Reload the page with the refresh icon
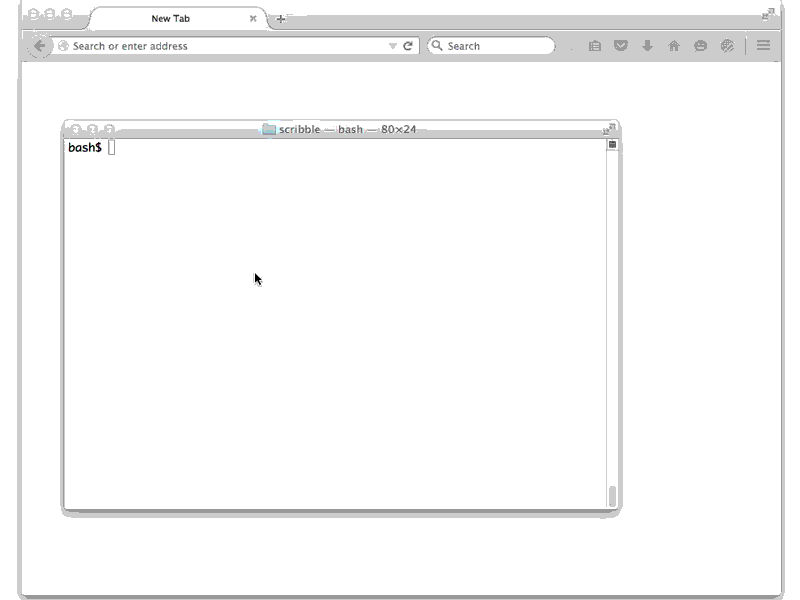The image size is (800, 600). (x=408, y=46)
